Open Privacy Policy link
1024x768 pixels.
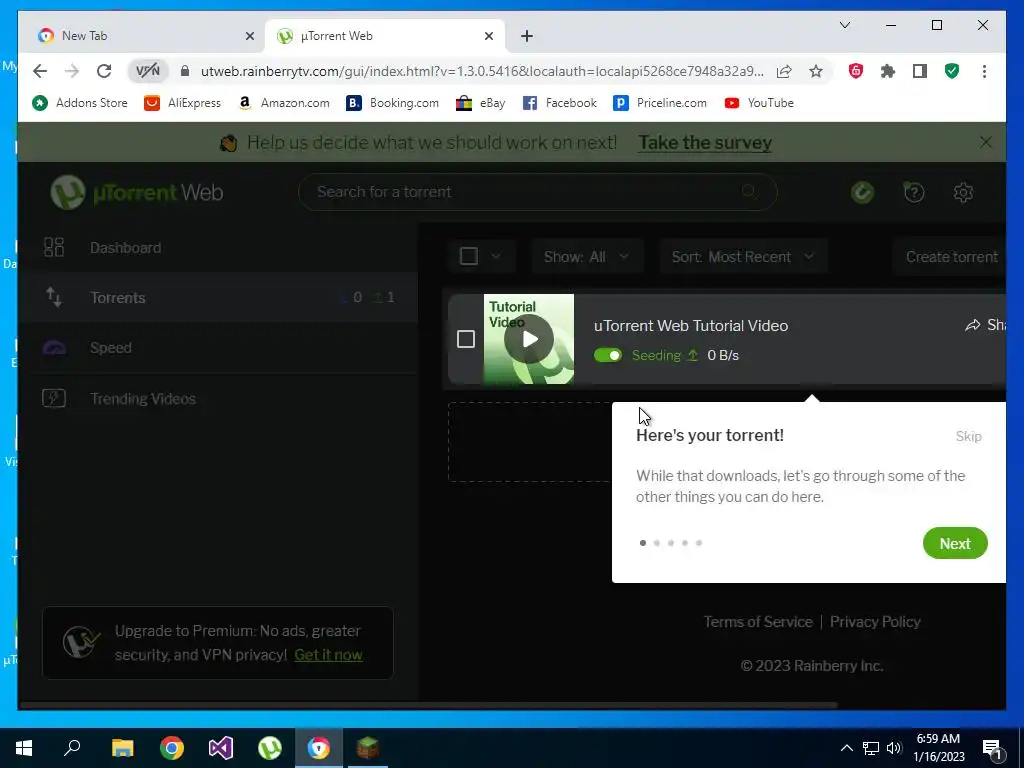tap(875, 622)
